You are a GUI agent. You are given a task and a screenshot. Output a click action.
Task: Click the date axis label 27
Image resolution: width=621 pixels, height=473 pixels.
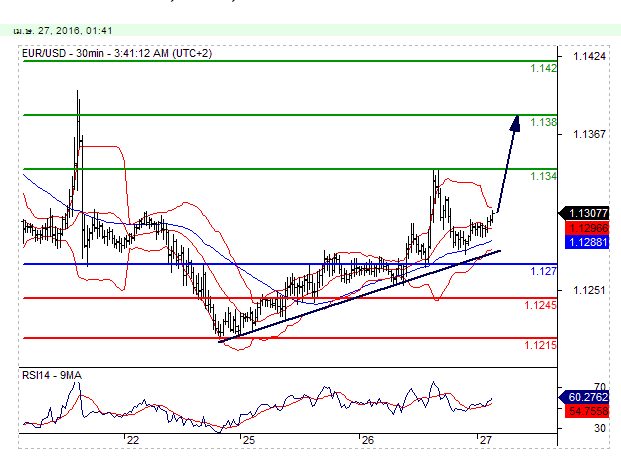485,440
